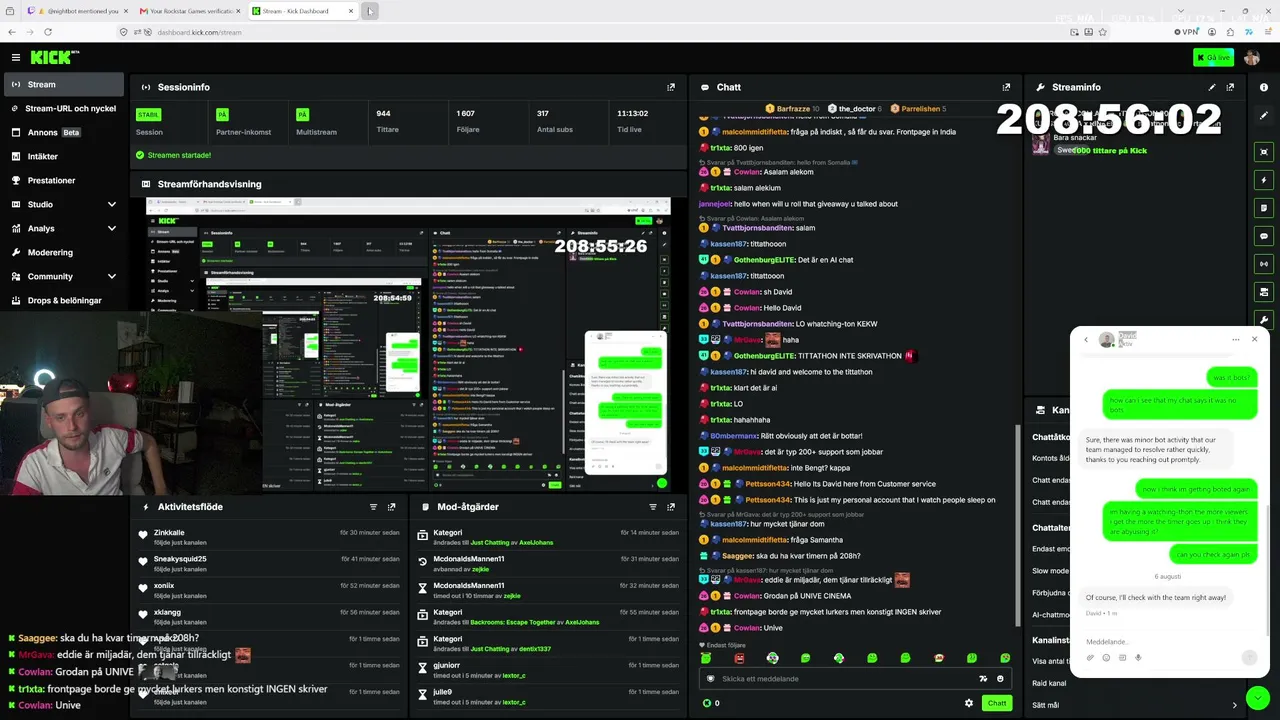Open the hamburger menu beside the Kick logo
Image resolution: width=1280 pixels, height=720 pixels.
point(15,58)
